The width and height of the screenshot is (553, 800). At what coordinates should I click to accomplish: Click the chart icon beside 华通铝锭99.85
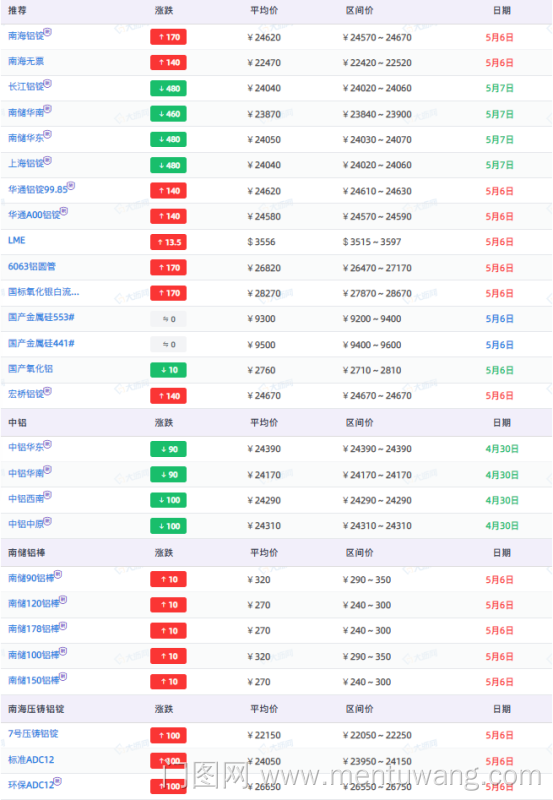coord(71,186)
